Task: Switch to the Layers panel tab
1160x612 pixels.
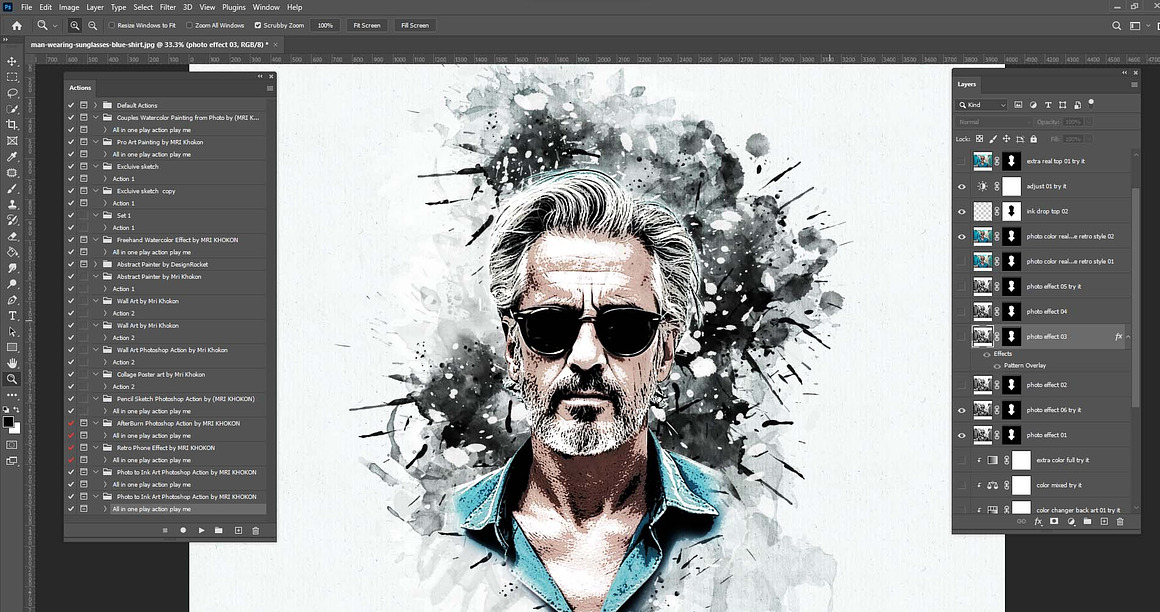Action: coord(966,84)
